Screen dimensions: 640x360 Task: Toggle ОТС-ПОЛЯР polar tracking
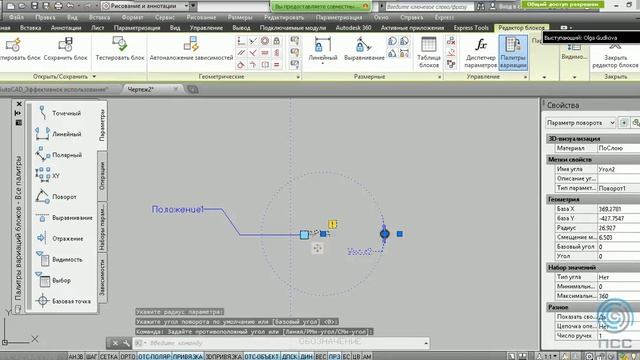click(x=154, y=356)
